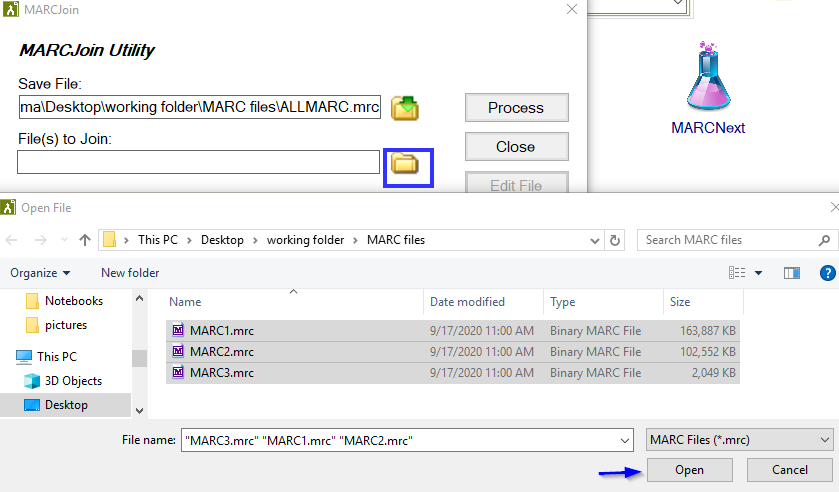
Task: Select Notebooks in the navigation pane
Action: coord(74,301)
